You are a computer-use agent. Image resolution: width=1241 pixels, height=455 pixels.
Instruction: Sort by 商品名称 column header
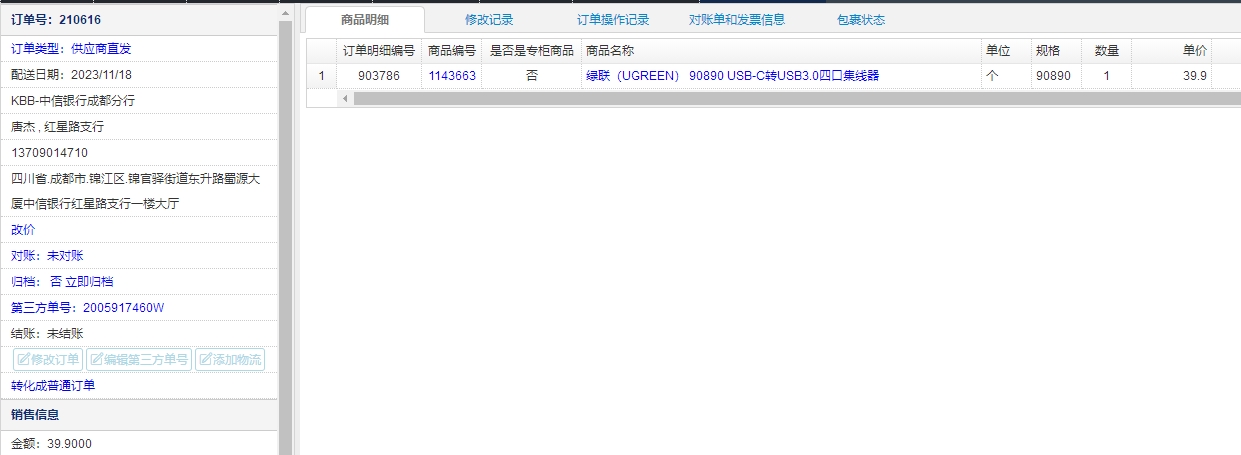click(781, 51)
